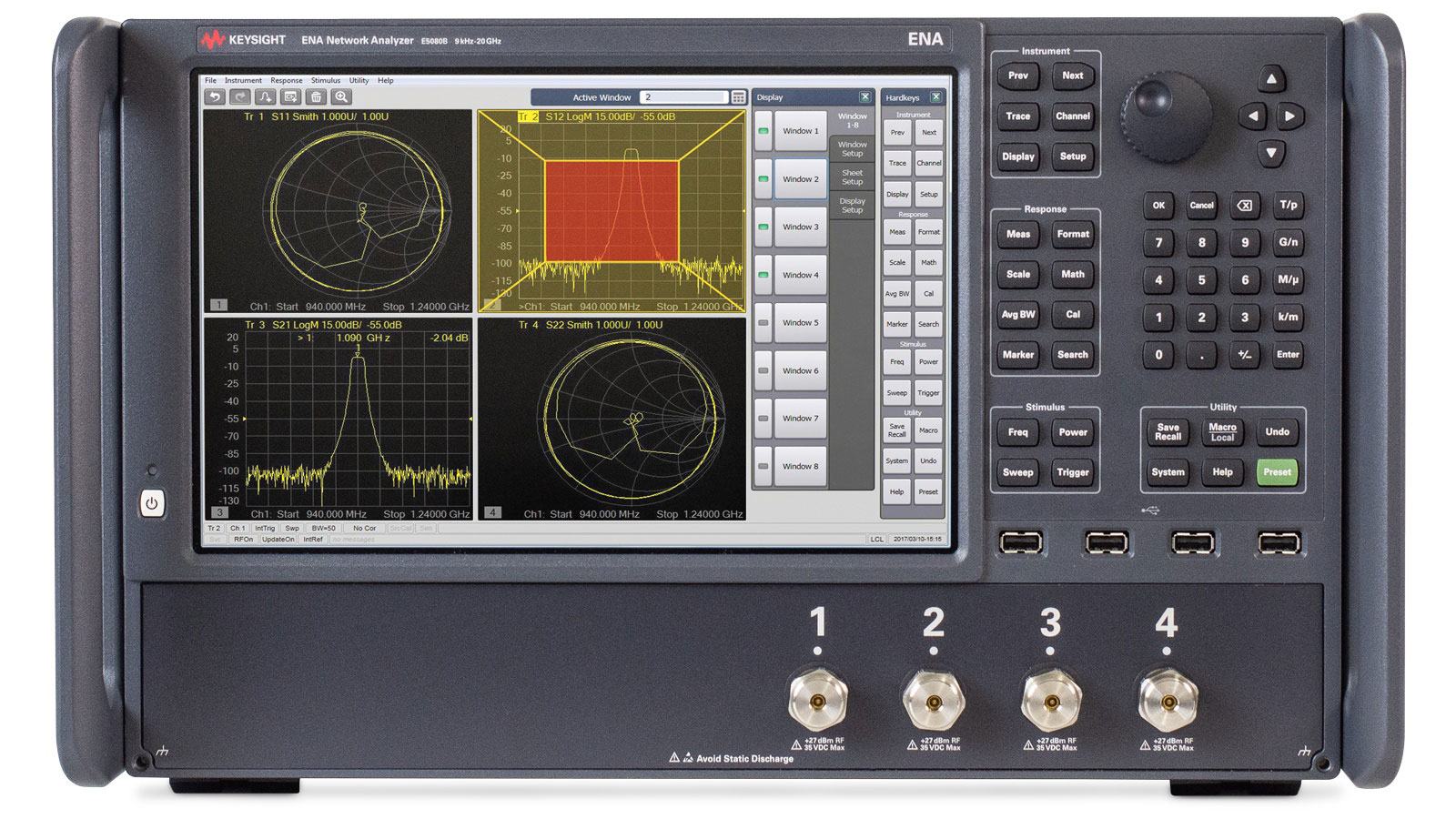
Task: Click the Undo arrow icon in the screen toolbar
Action: point(215,96)
